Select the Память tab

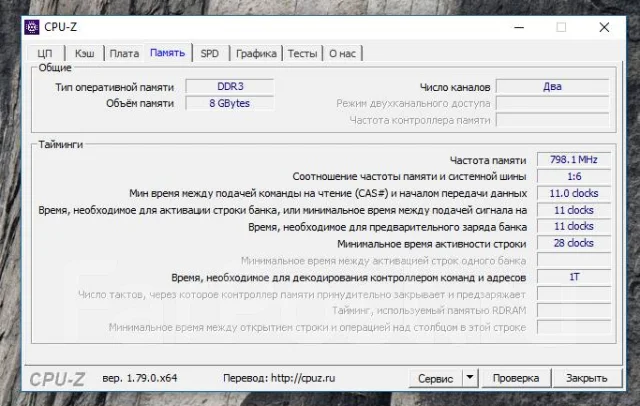167,53
